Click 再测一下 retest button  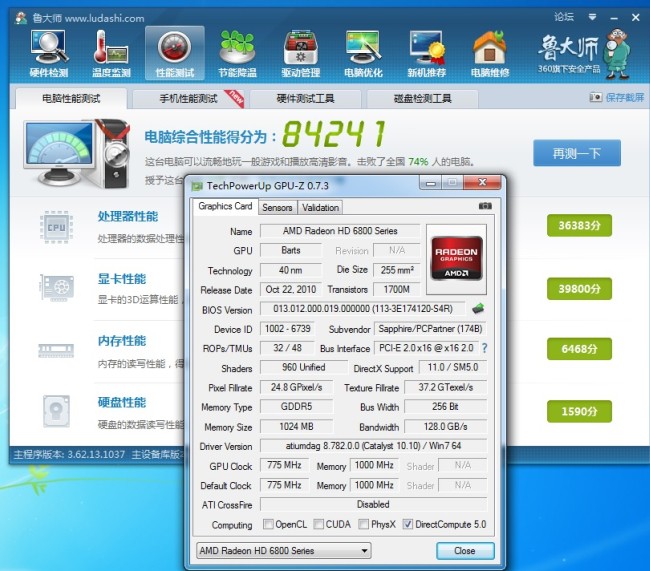coord(577,153)
